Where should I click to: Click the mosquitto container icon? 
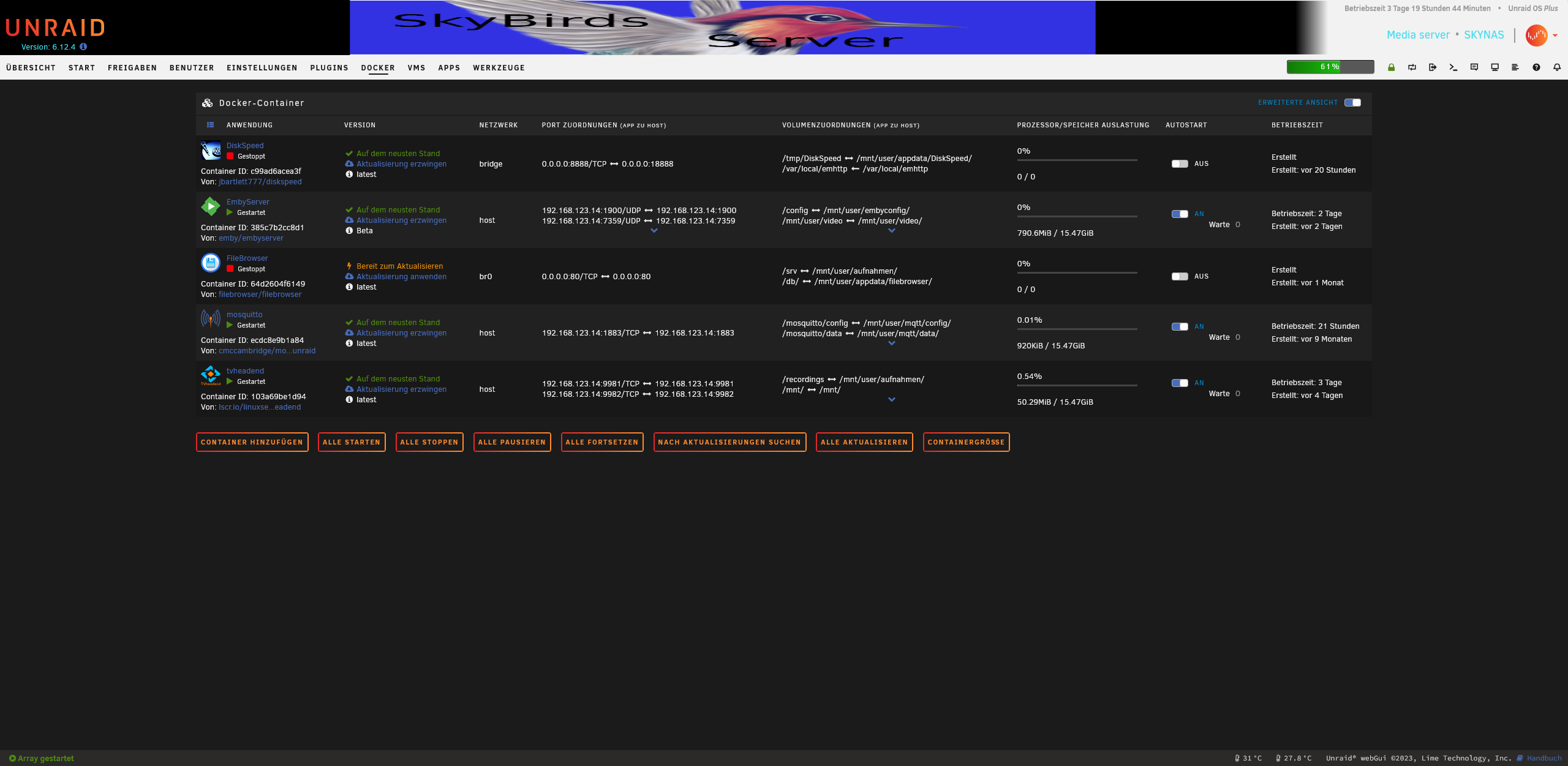click(211, 320)
